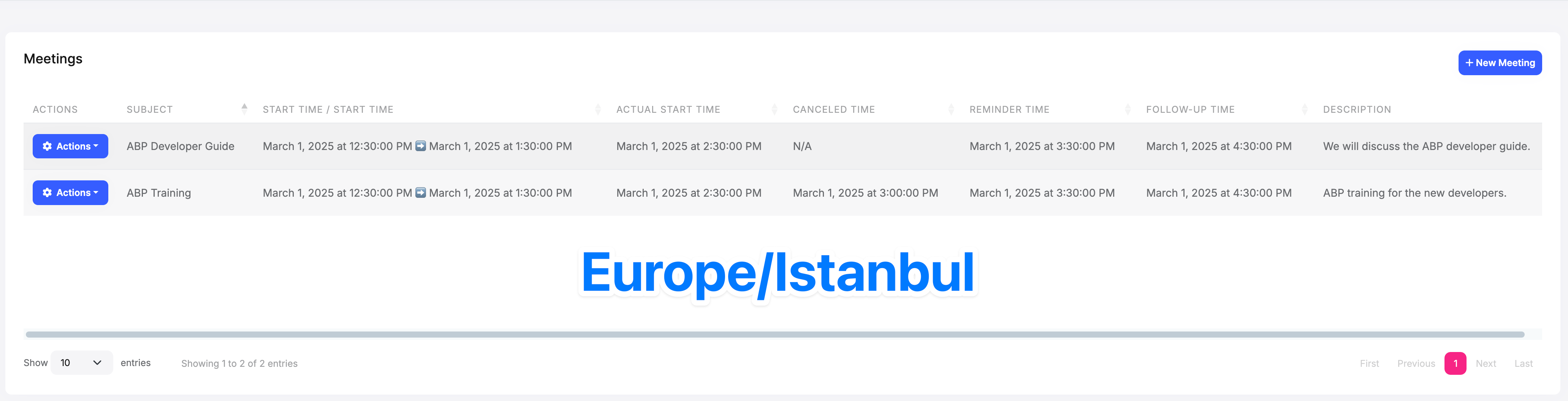
Task: Click sort icon on Actual Start Time
Action: point(774,109)
